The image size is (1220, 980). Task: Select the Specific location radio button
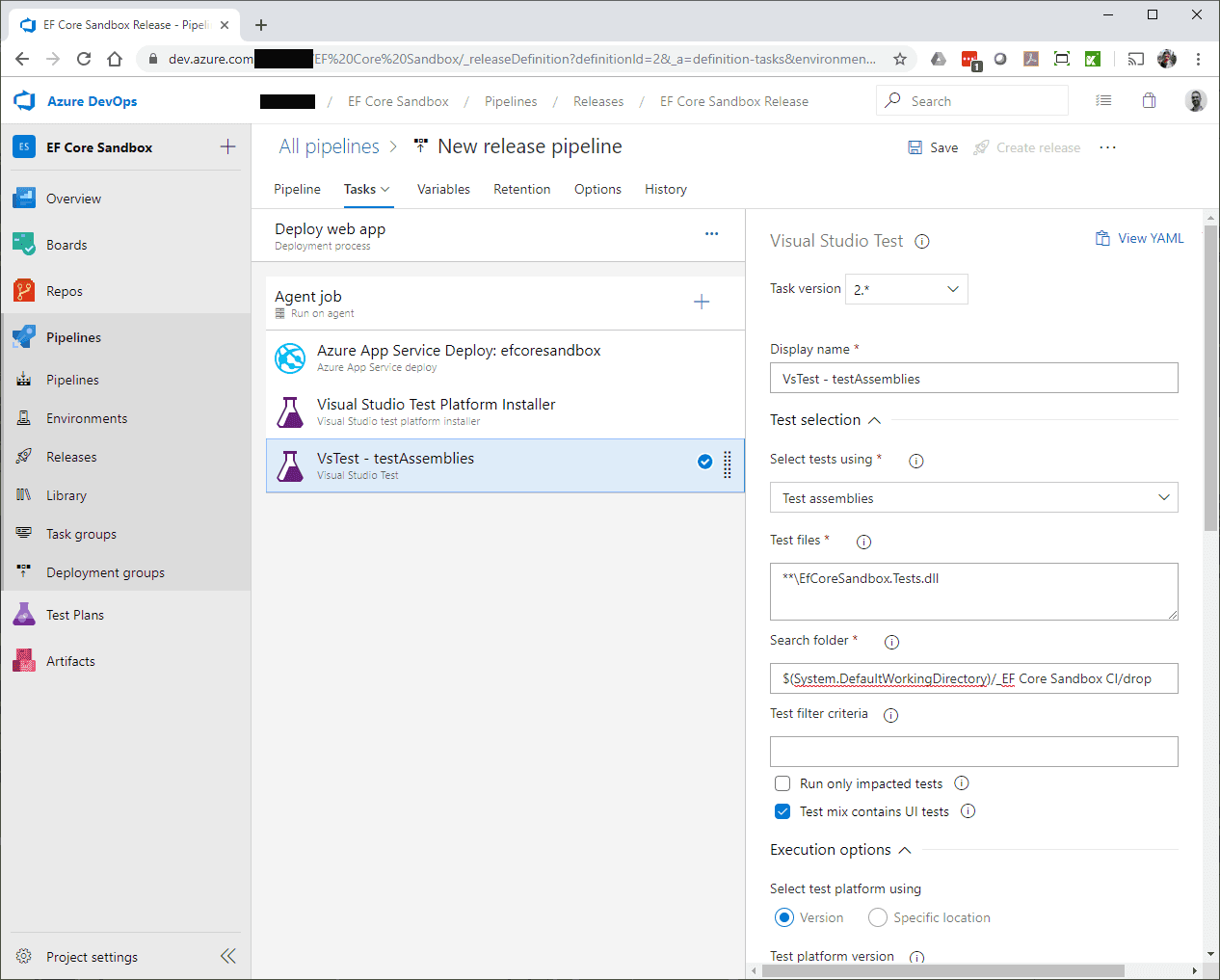pos(878,917)
